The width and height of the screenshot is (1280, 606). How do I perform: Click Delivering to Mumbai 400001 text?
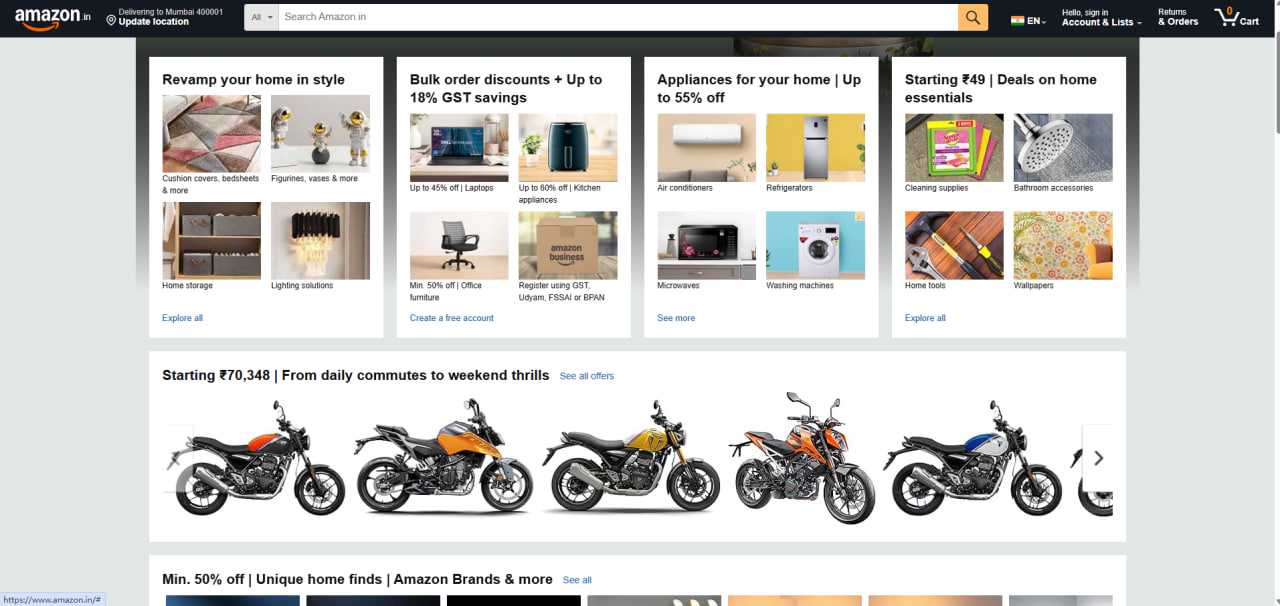(x=171, y=11)
